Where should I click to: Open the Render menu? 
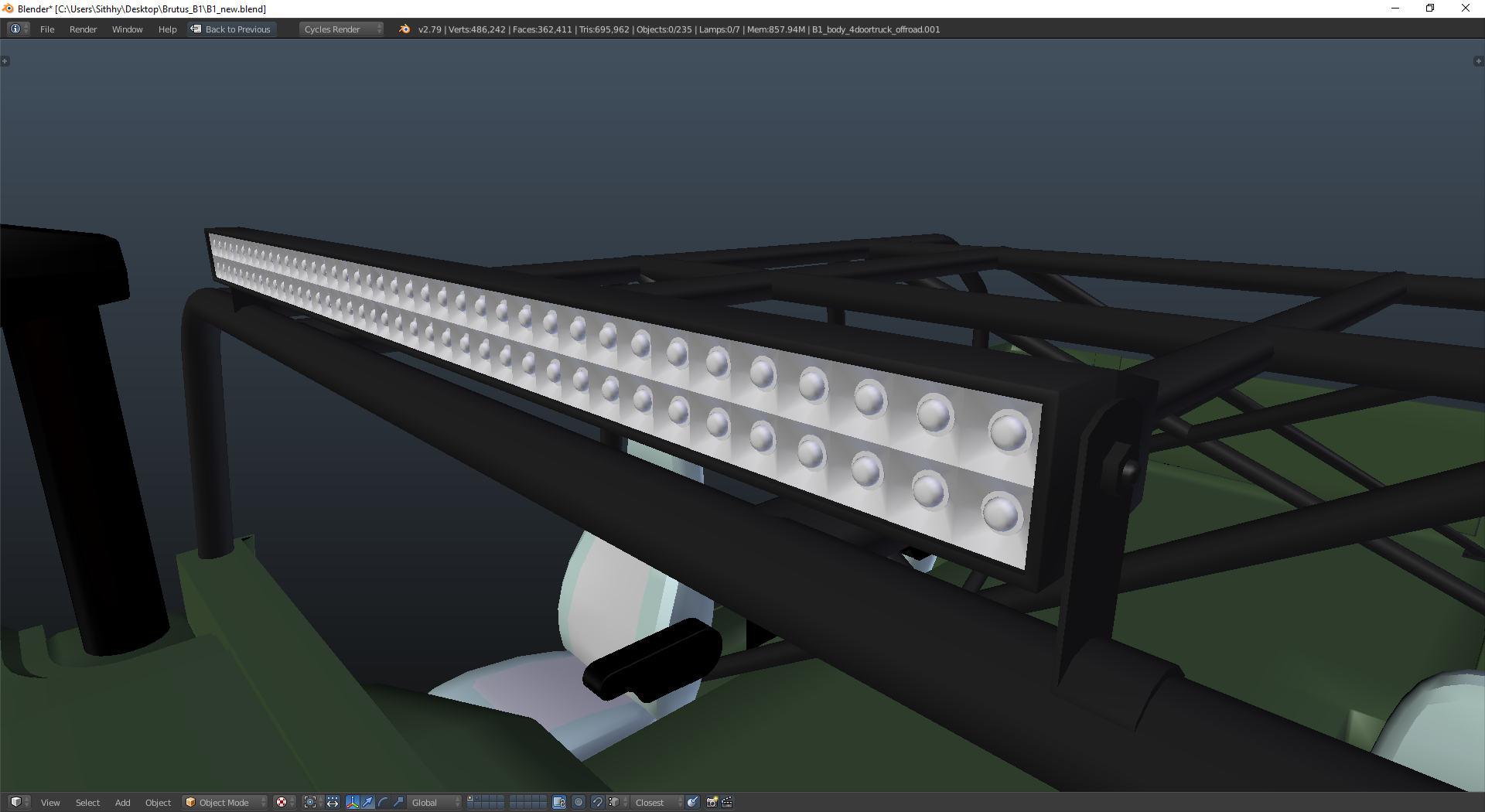point(84,29)
